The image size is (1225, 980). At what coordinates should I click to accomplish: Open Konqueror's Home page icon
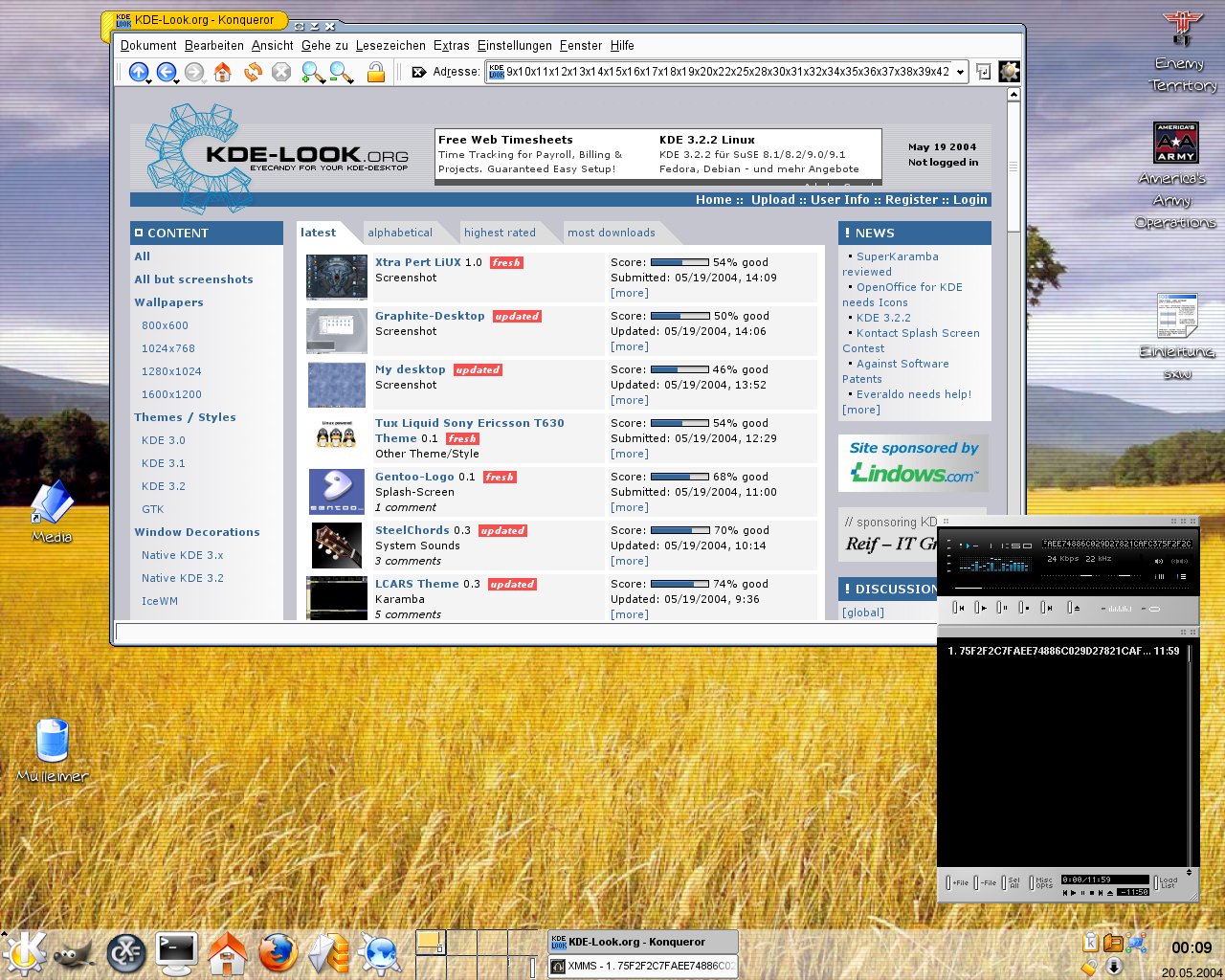pyautogui.click(x=223, y=72)
